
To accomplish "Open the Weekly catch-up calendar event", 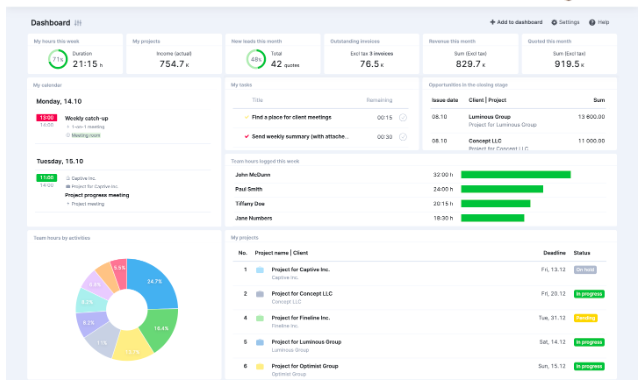I will coord(87,119).
